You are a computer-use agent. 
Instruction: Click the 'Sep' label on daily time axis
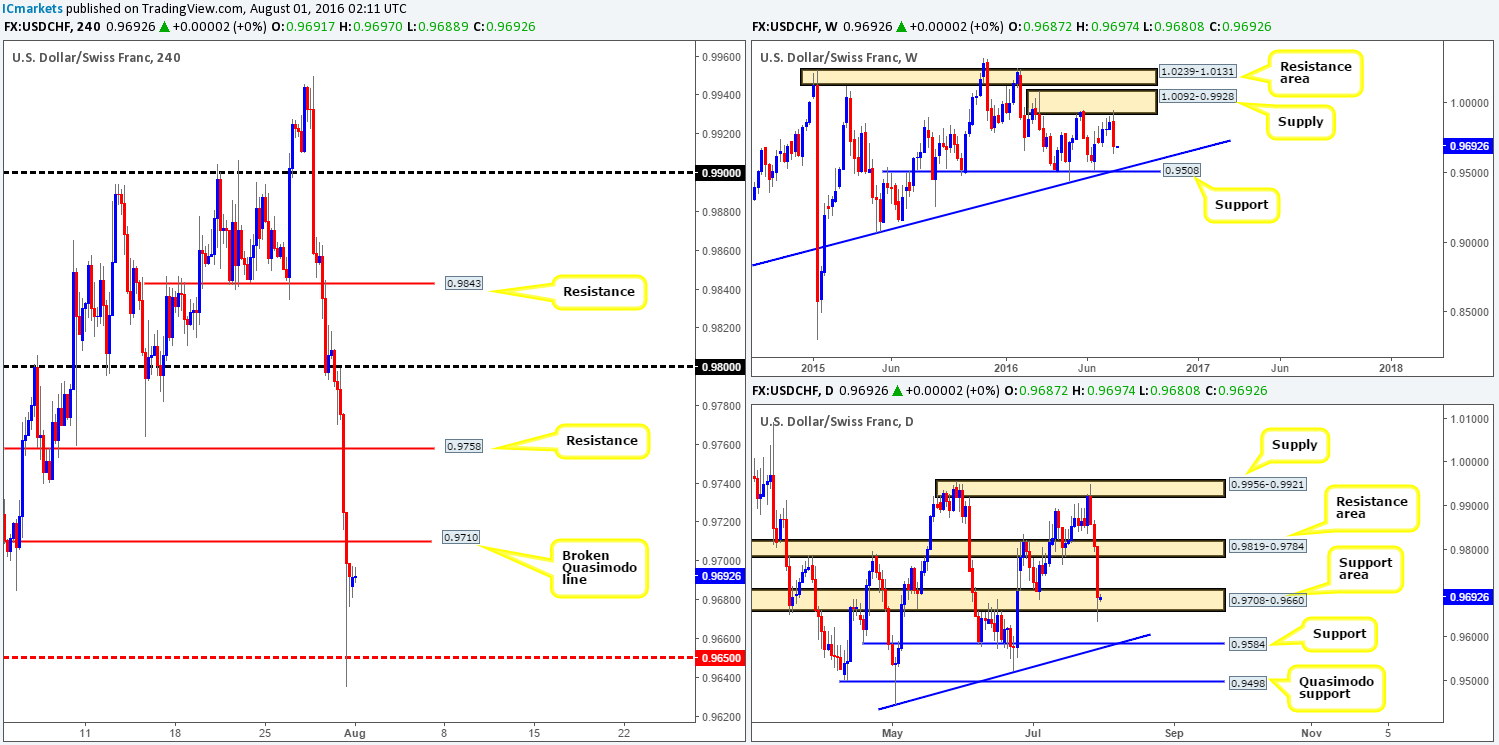point(1173,733)
